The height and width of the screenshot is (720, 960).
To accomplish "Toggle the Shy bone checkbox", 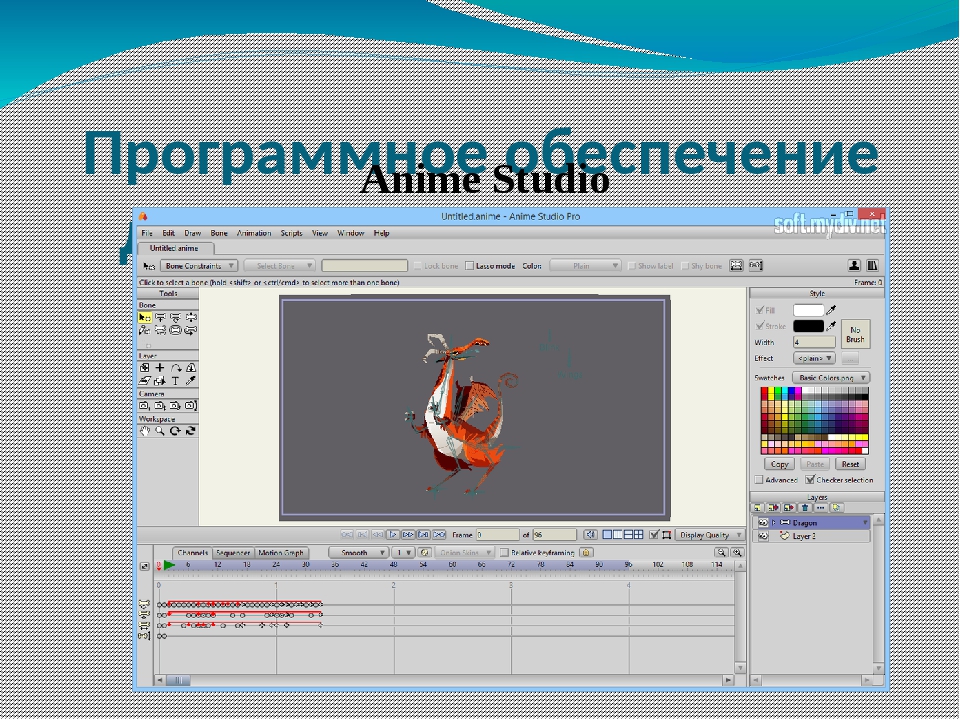I will 684,266.
